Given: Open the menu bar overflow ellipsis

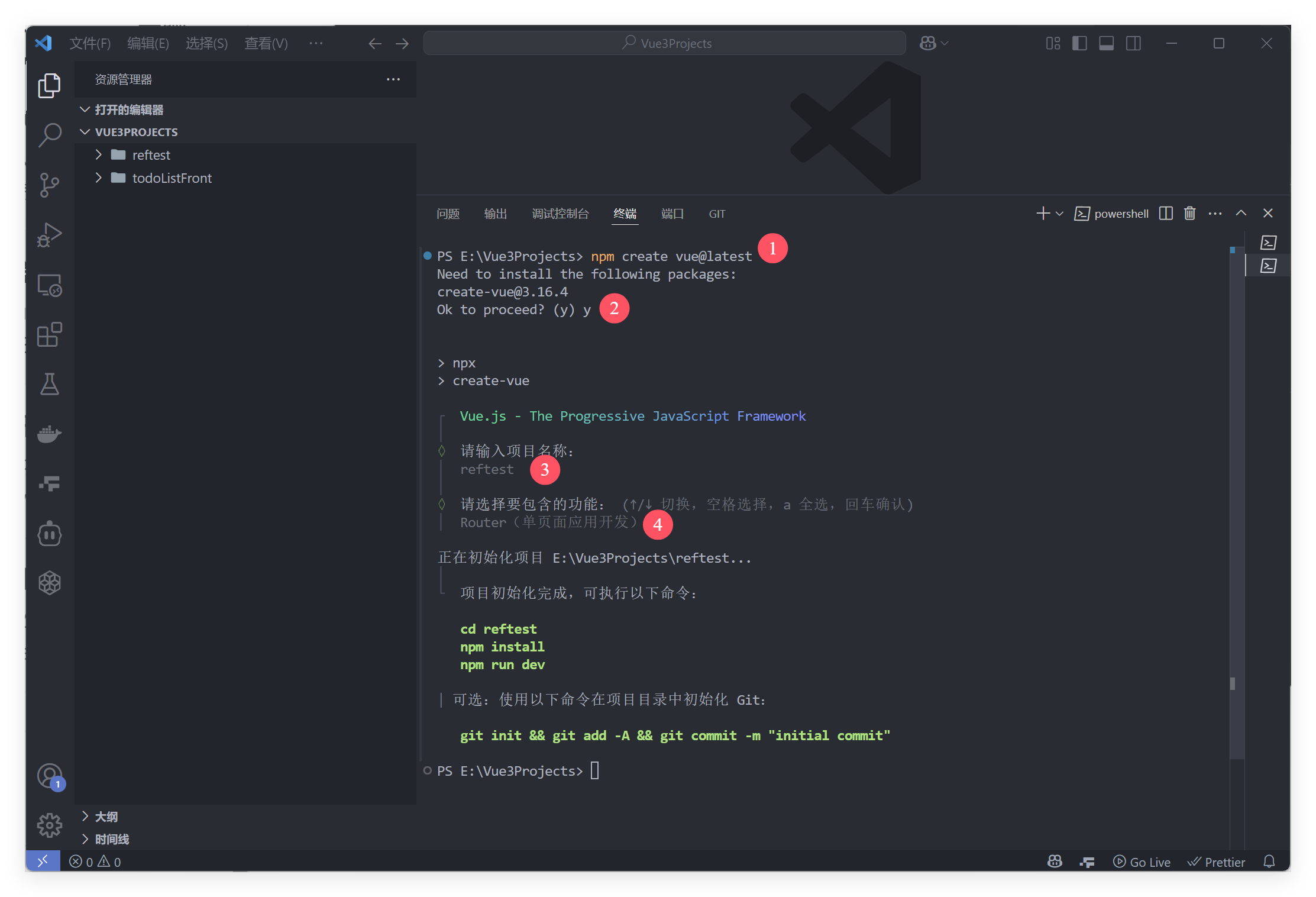Looking at the screenshot, I should [316, 43].
